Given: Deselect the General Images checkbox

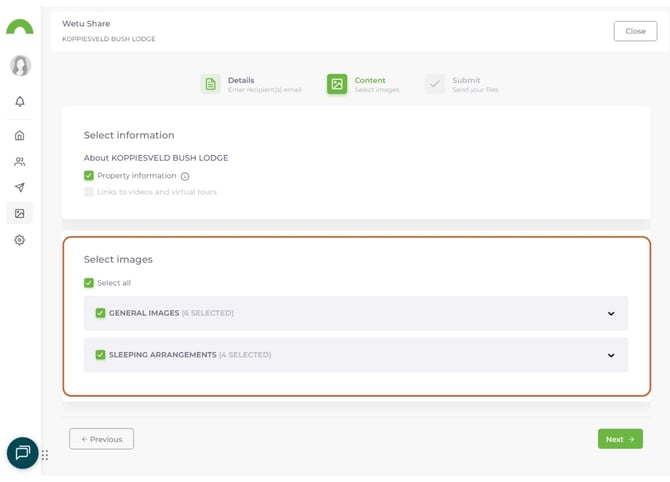Looking at the screenshot, I should 100,313.
